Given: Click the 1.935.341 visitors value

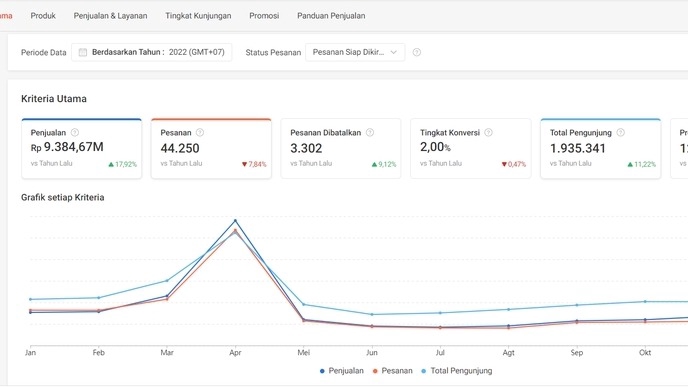Looking at the screenshot, I should pyautogui.click(x=577, y=148).
